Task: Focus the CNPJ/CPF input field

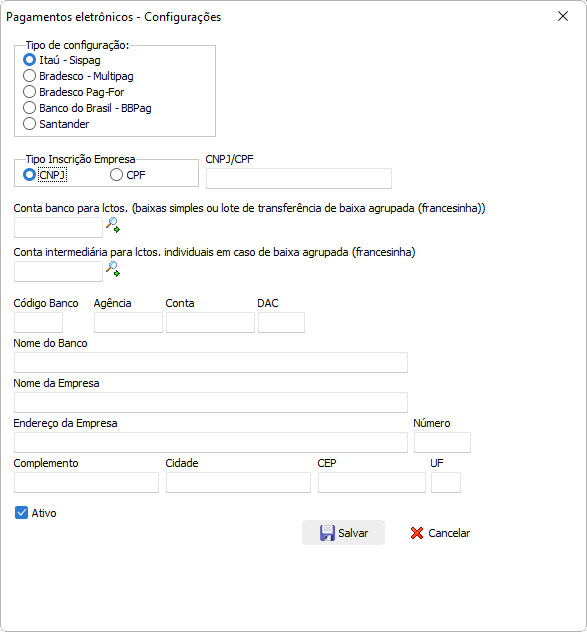Action: point(299,179)
